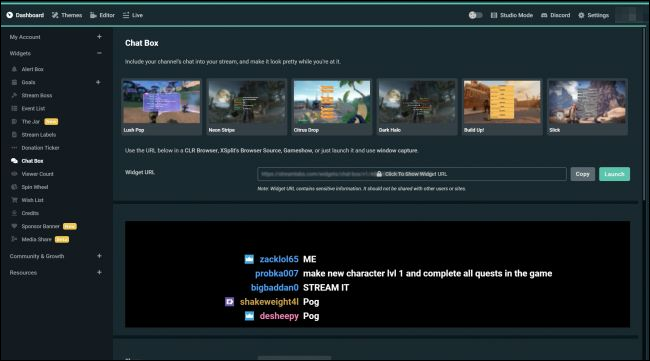Select the Build Up! theme thumbnail
Image resolution: width=650 pixels, height=361 pixels.
[502, 107]
